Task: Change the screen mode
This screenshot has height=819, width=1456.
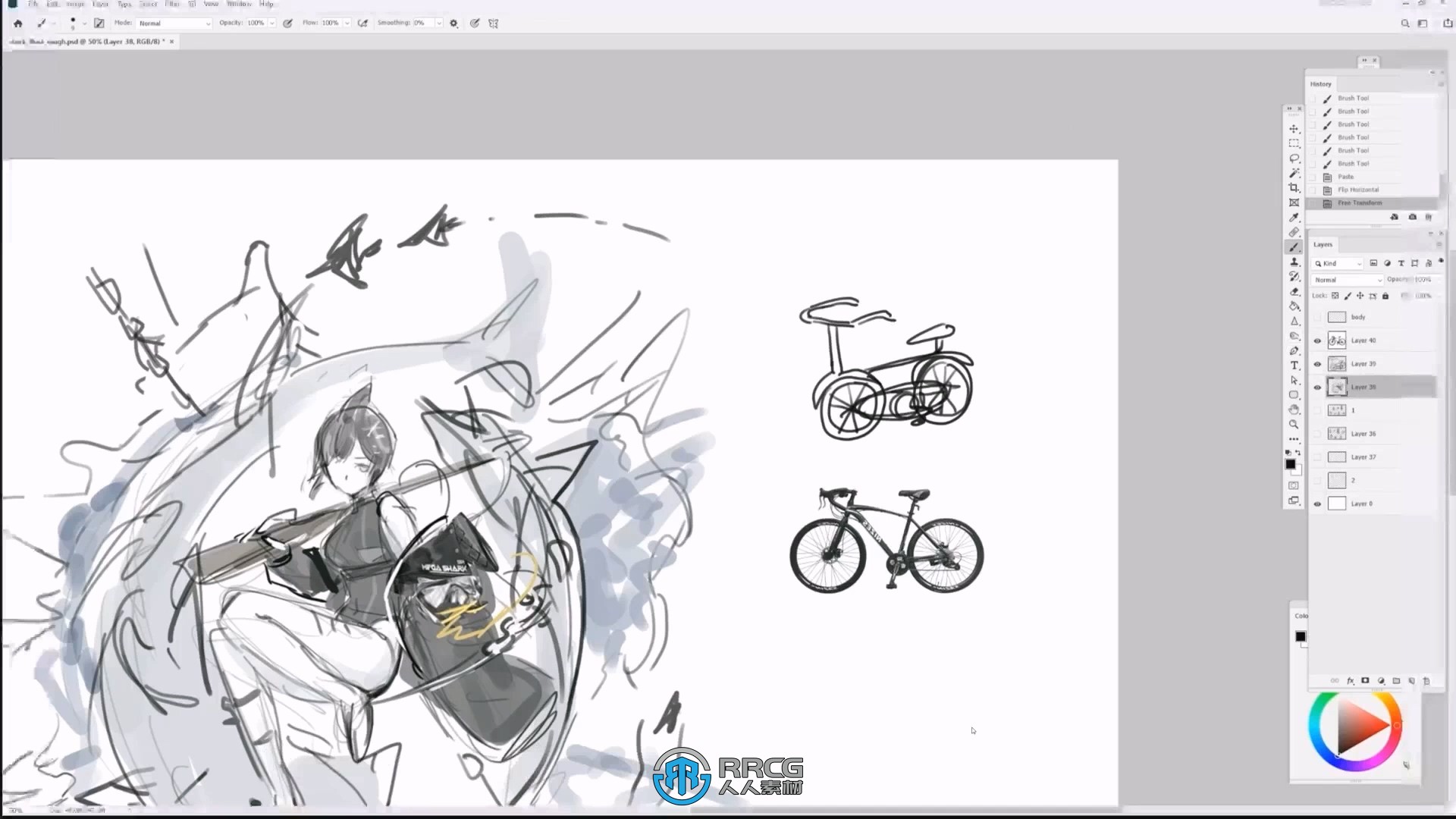Action: pyautogui.click(x=1294, y=500)
